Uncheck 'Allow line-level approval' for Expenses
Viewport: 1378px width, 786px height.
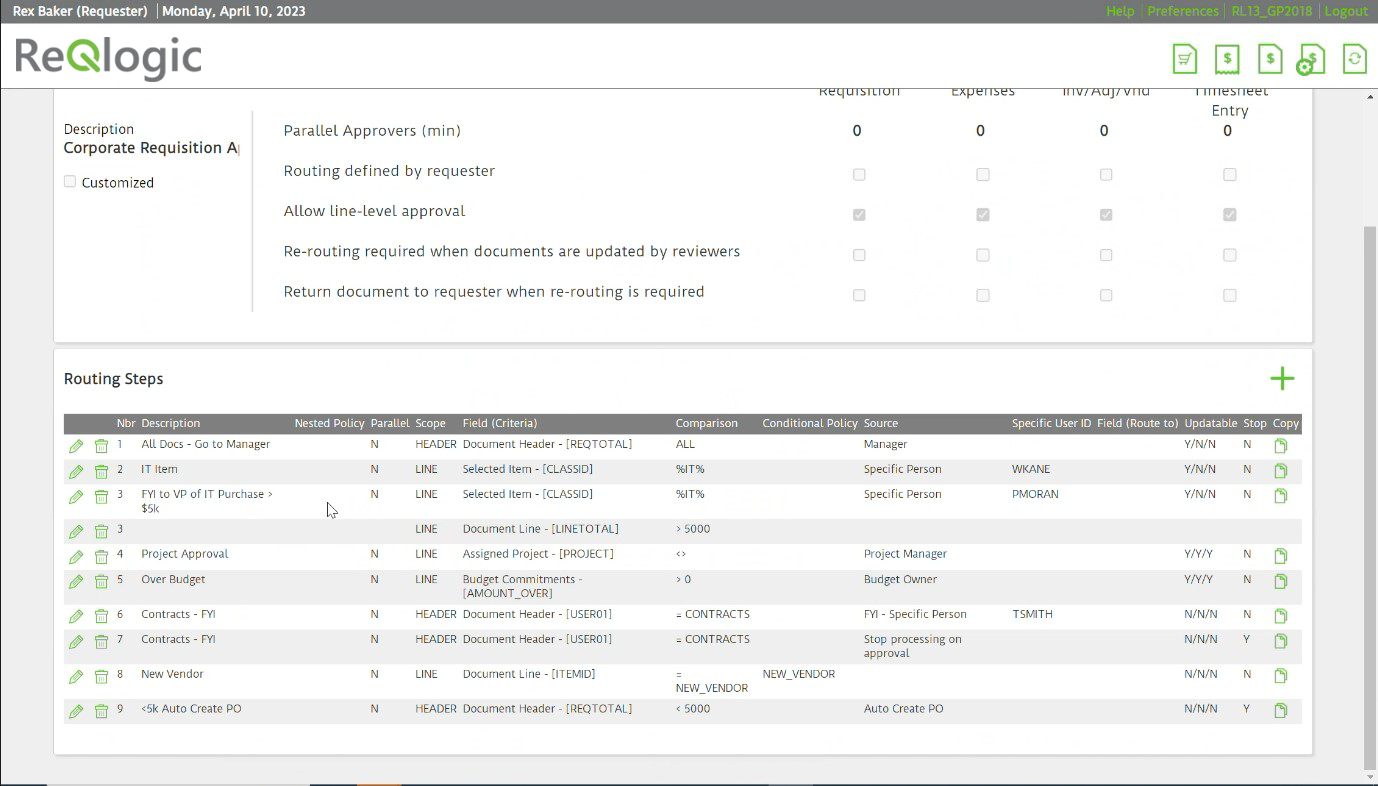[982, 214]
